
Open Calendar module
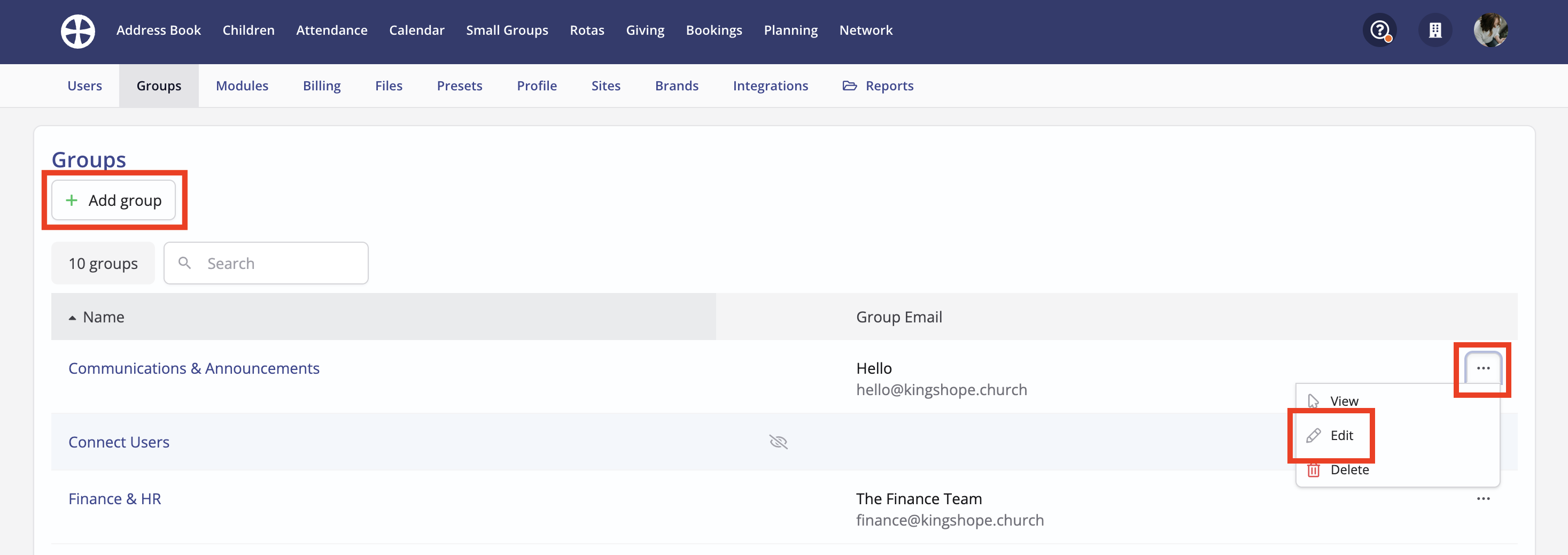(417, 30)
